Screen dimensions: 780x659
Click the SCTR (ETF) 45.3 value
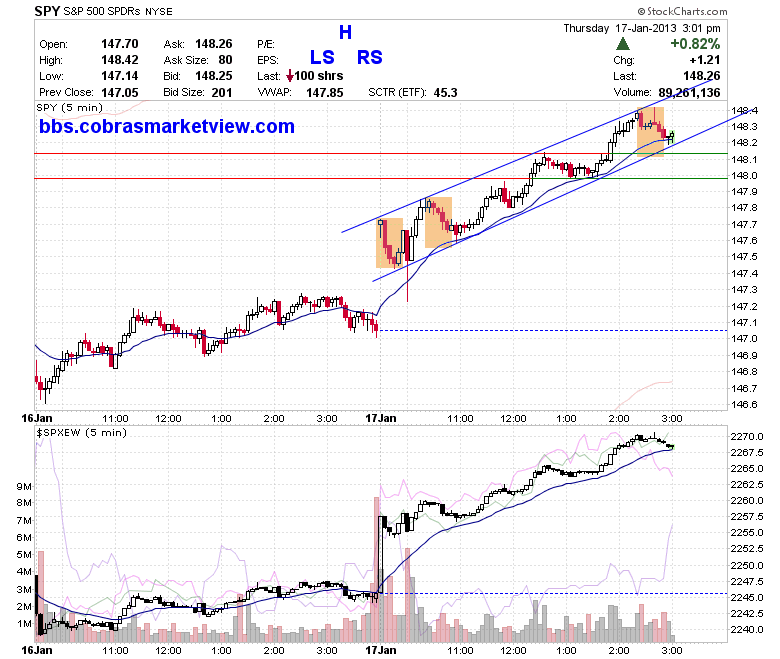(445, 93)
